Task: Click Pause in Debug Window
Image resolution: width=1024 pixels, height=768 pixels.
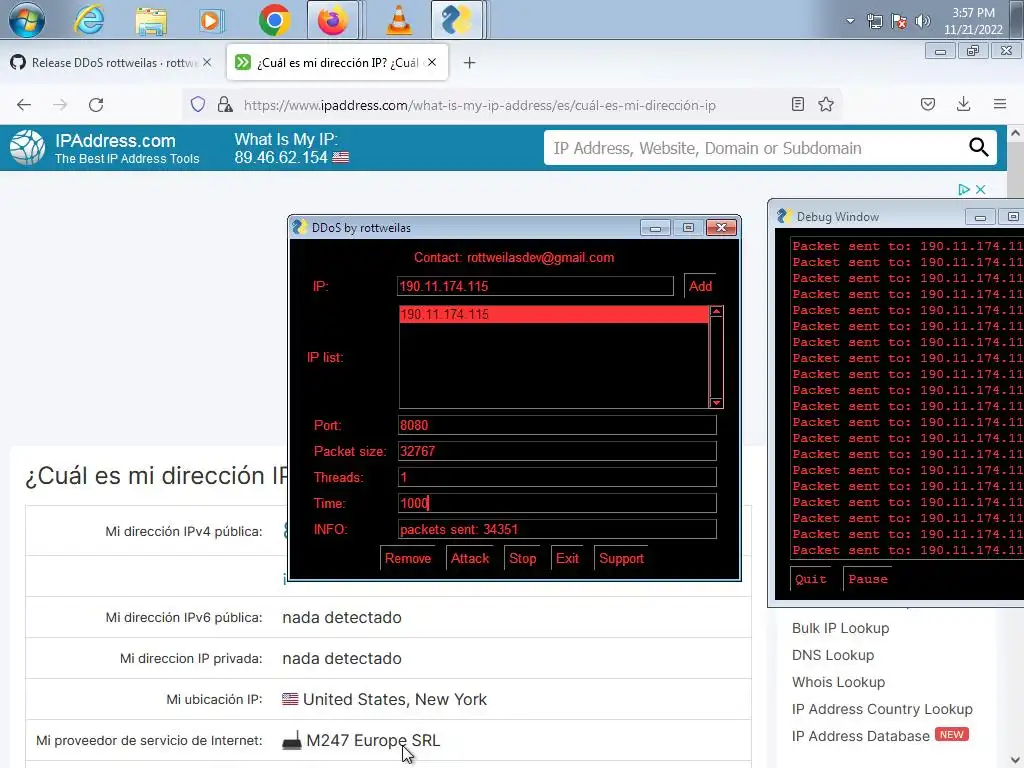Action: [x=868, y=579]
